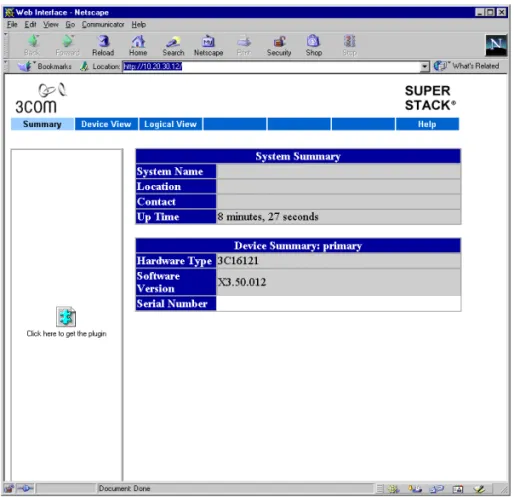This screenshot has height=497, width=514.
Task: Open the Communicator menu
Action: (x=103, y=25)
